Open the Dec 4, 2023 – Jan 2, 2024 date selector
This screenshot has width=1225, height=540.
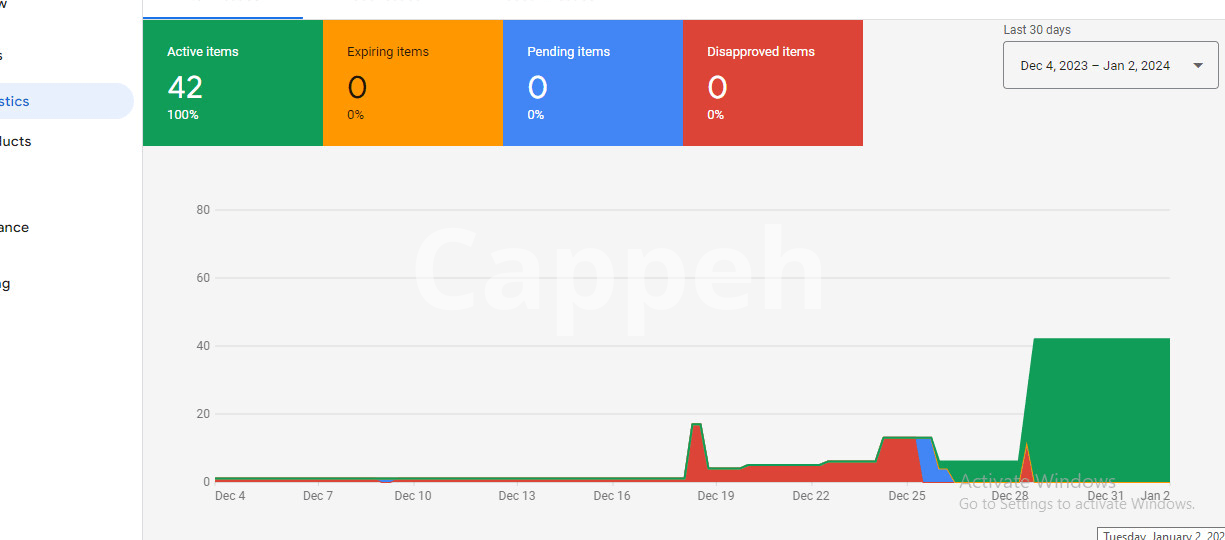(x=1094, y=66)
